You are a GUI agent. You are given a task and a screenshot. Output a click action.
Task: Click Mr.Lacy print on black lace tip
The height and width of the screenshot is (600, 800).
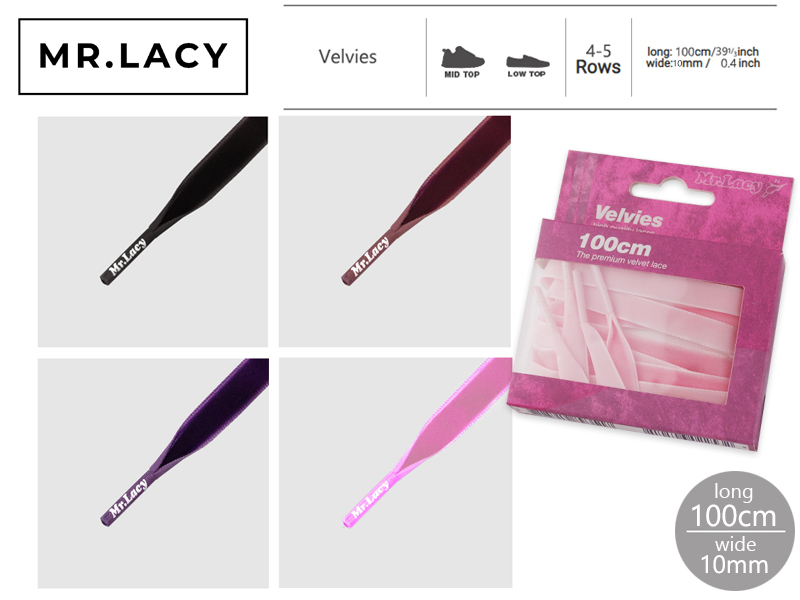click(128, 257)
